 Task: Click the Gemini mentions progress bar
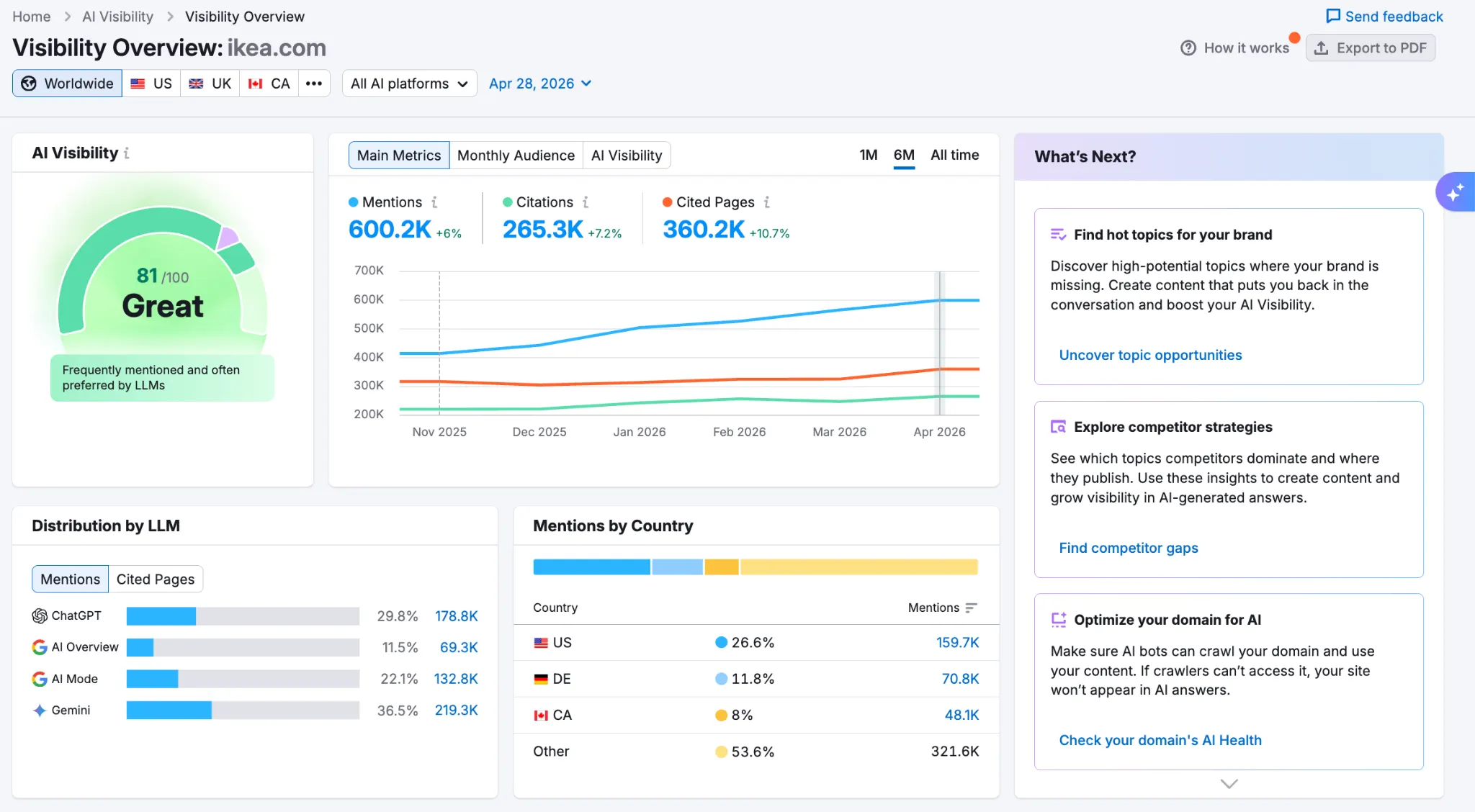click(243, 710)
